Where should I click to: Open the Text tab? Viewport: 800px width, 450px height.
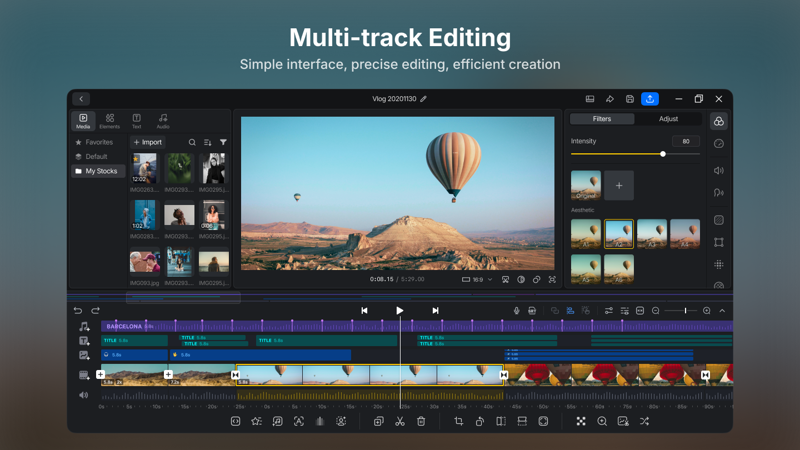pyautogui.click(x=136, y=121)
